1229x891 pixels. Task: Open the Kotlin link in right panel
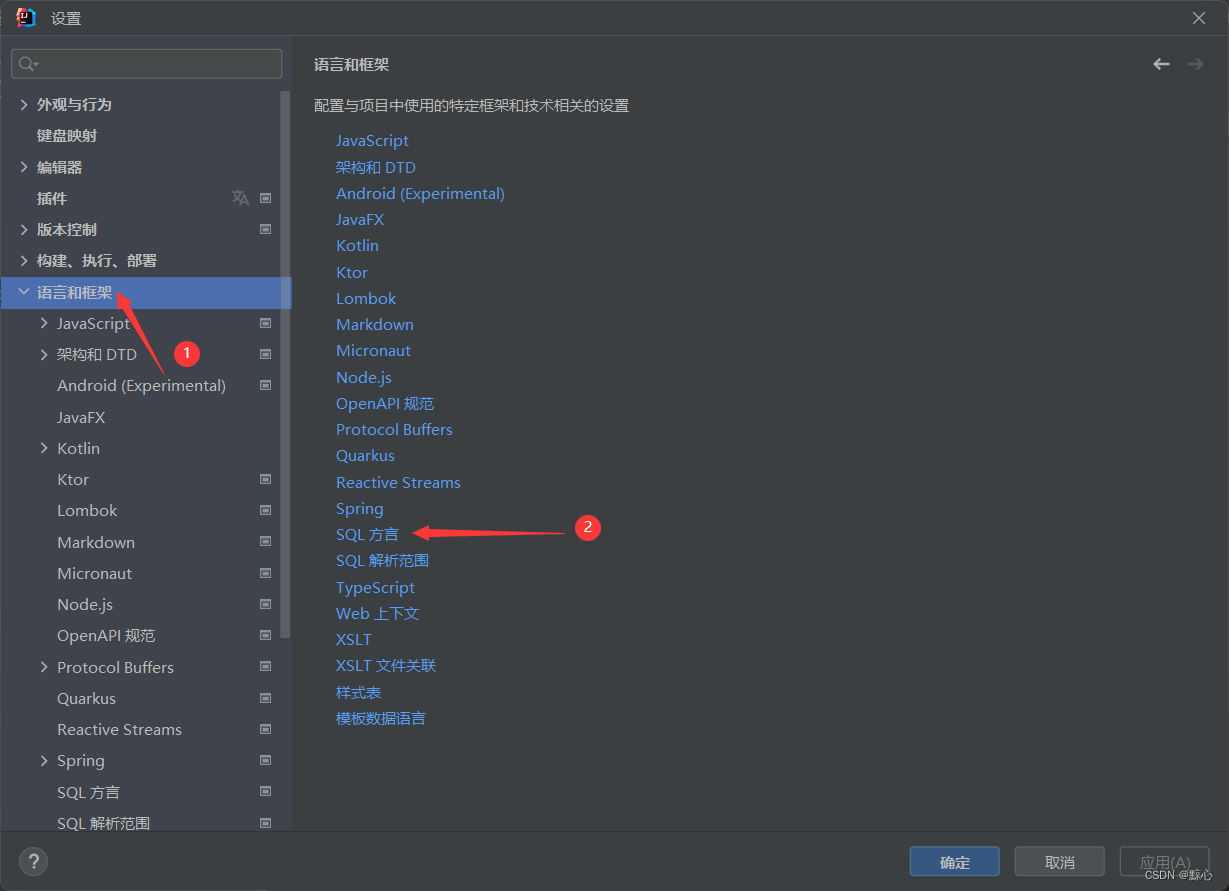pos(357,245)
